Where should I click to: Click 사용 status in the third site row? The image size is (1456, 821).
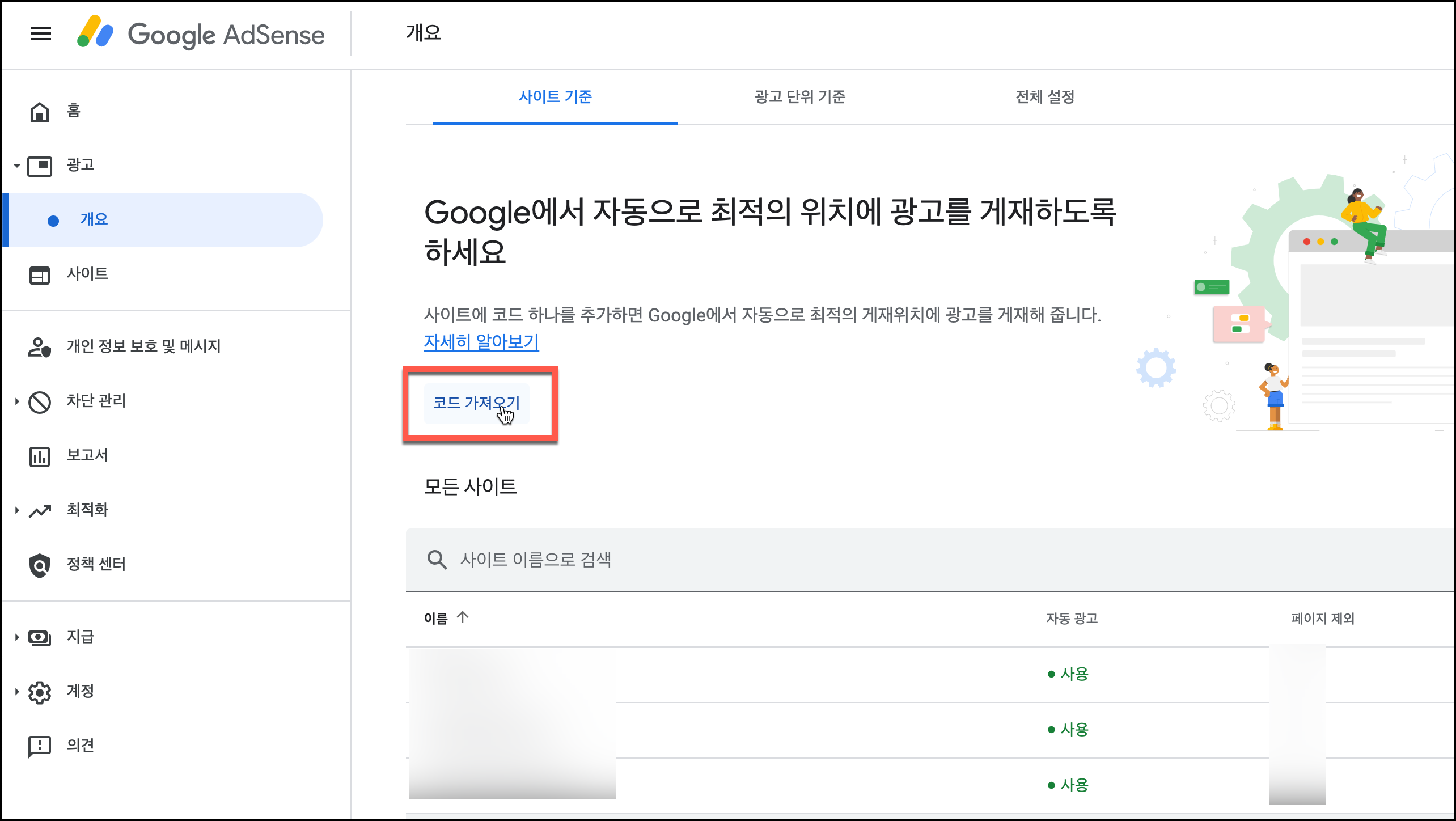click(x=1068, y=785)
